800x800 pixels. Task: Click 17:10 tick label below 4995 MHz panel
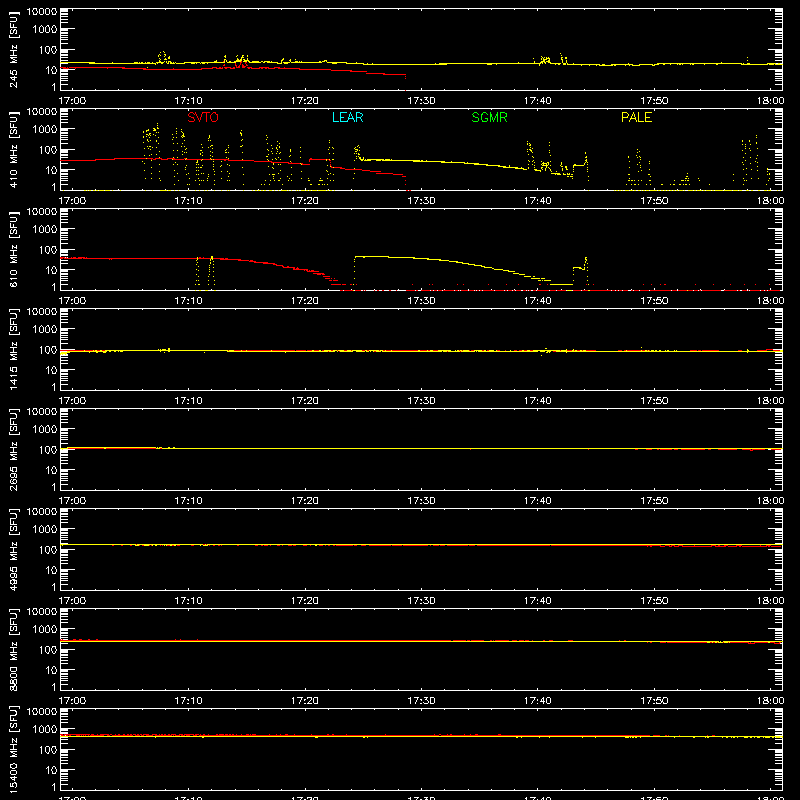pos(188,601)
